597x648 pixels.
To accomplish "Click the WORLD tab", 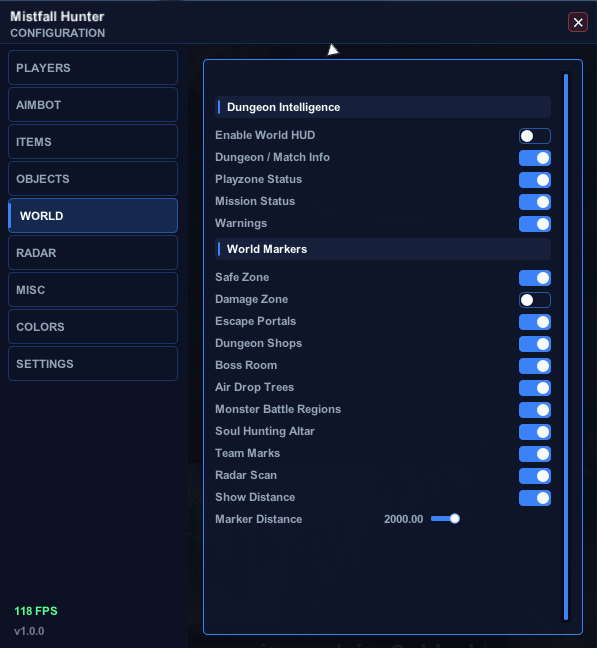I will coord(93,216).
